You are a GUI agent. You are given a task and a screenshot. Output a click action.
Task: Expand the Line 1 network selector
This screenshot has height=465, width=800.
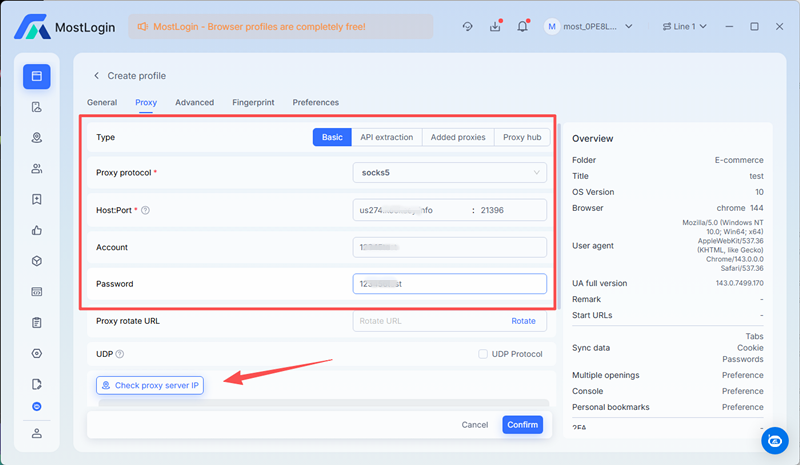tap(691, 27)
